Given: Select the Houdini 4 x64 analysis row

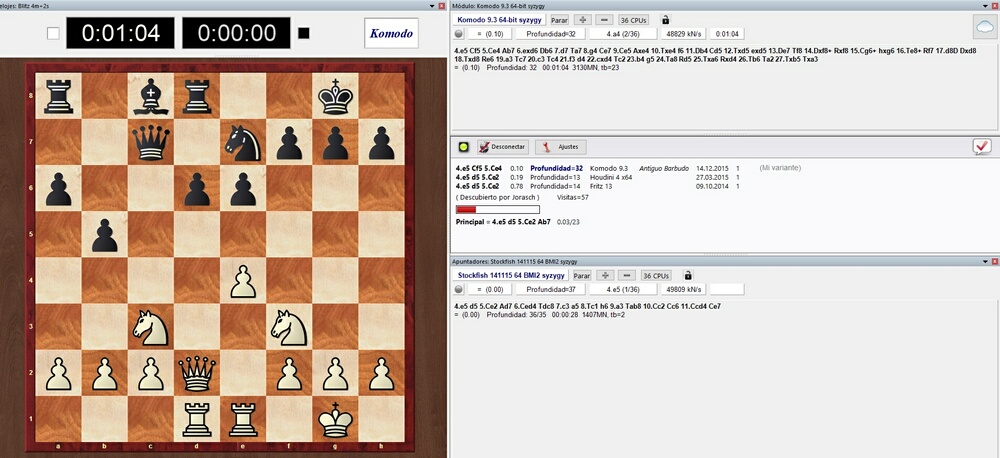Looking at the screenshot, I should pos(599,177).
